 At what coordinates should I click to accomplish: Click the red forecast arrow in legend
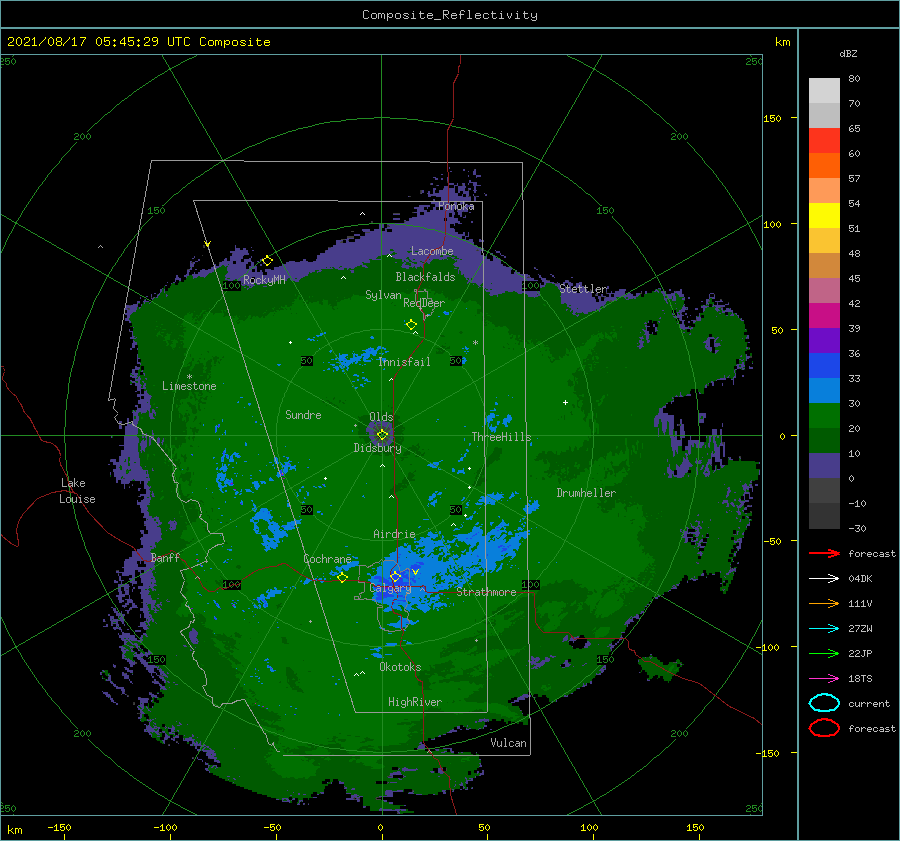click(824, 553)
